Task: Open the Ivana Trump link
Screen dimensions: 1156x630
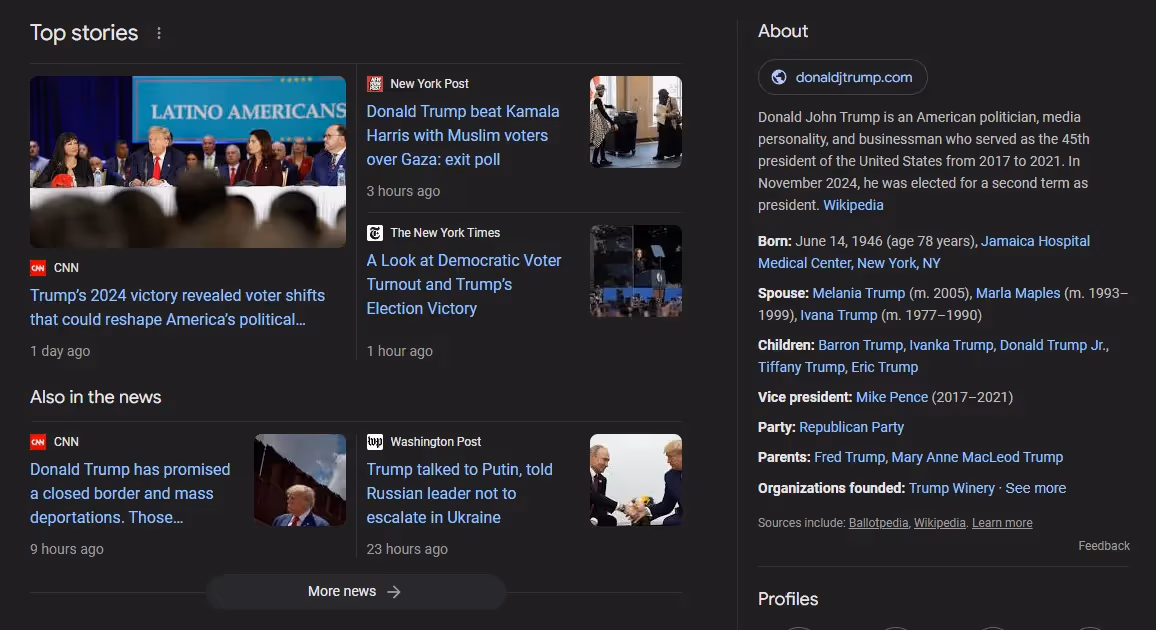Action: 838,315
